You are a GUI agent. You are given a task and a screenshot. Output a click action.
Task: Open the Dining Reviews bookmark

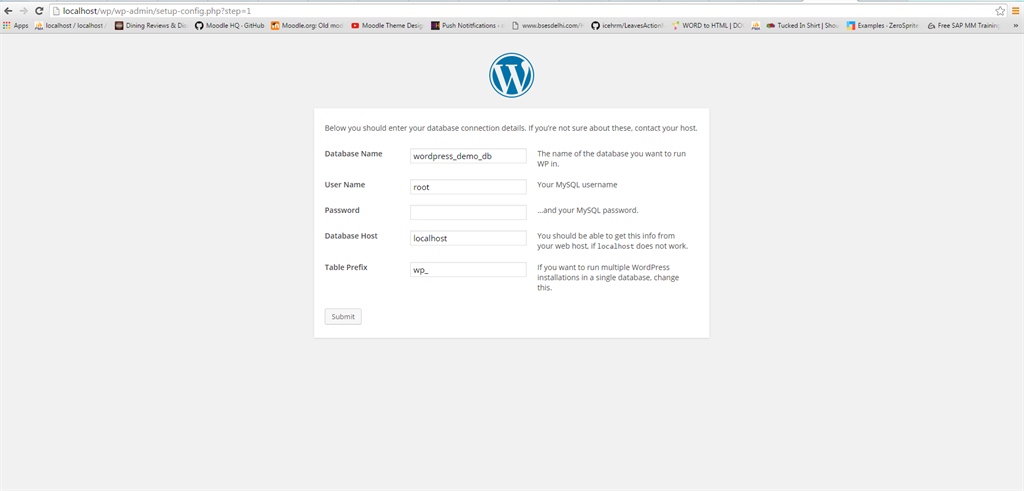coord(151,26)
